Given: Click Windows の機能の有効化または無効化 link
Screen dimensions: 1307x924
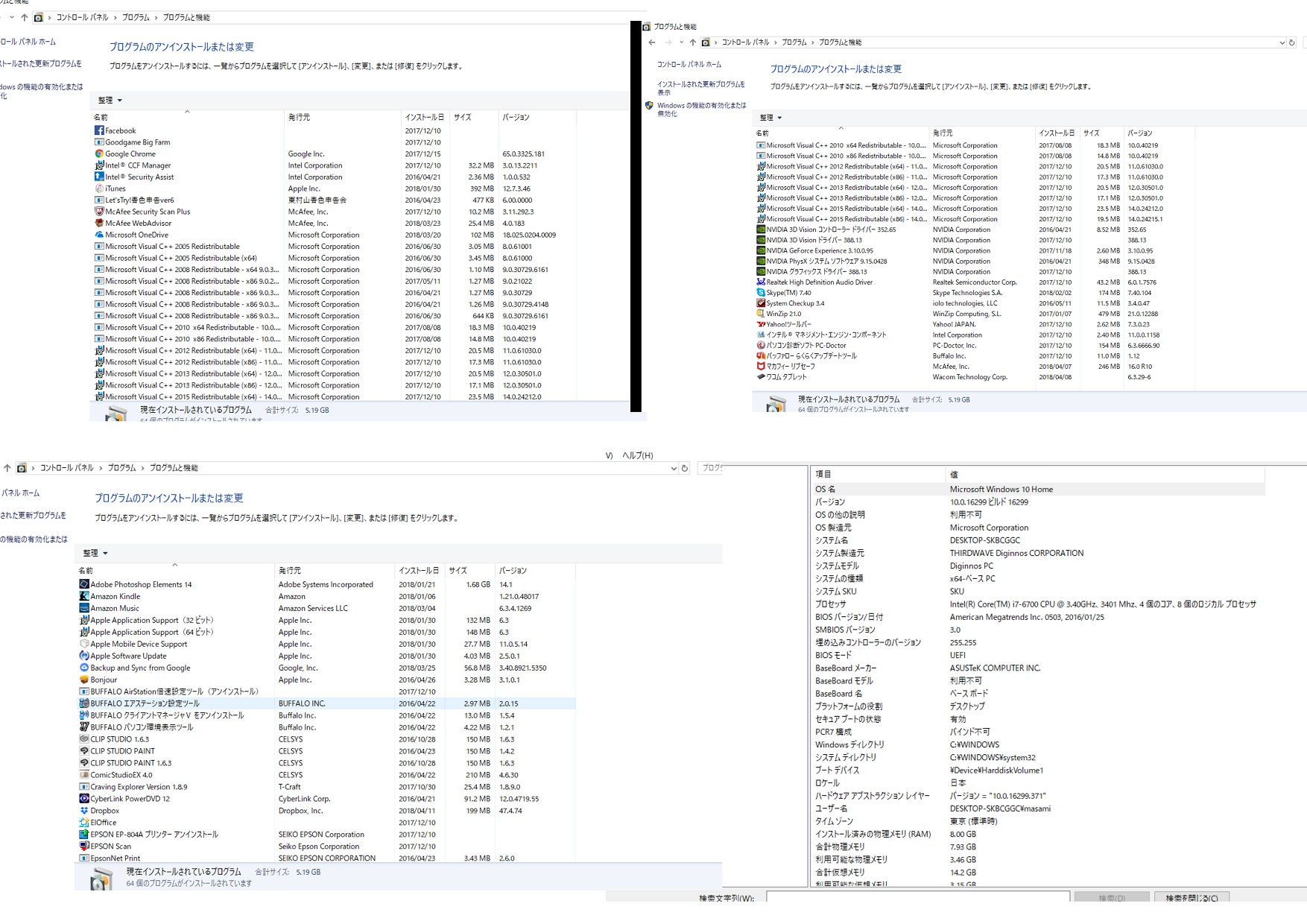Looking at the screenshot, I should [x=701, y=110].
